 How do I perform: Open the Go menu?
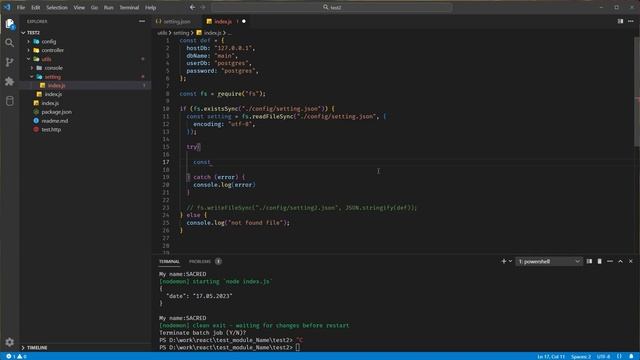click(94, 7)
